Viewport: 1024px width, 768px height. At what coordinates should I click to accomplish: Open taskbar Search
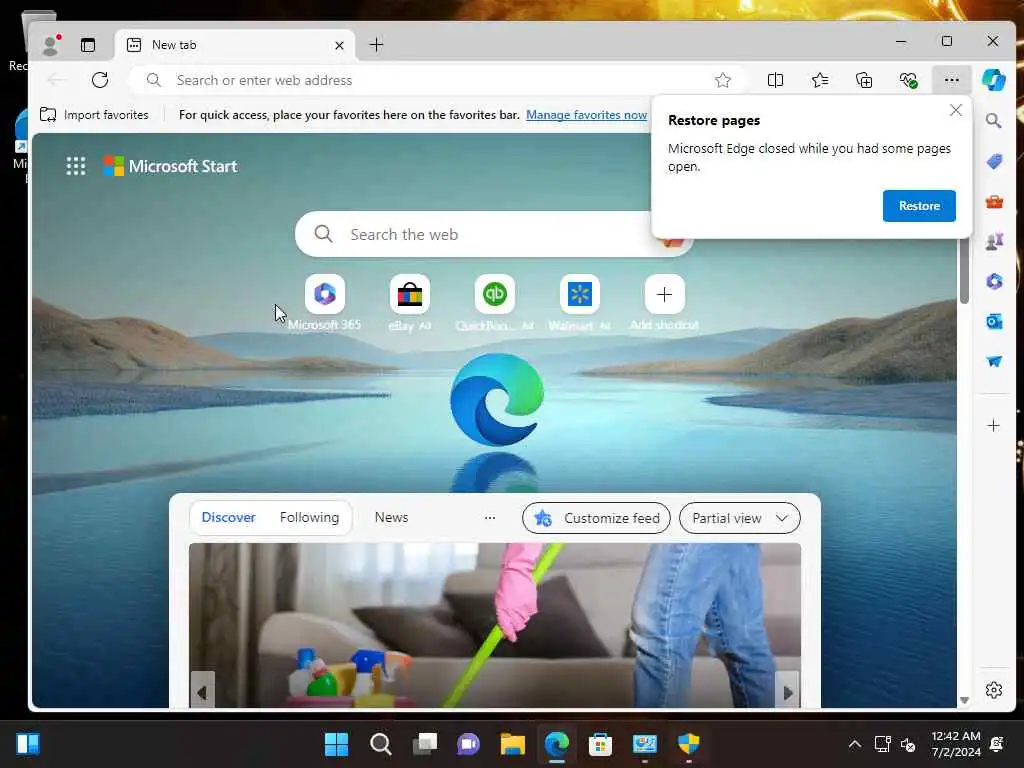[x=380, y=744]
